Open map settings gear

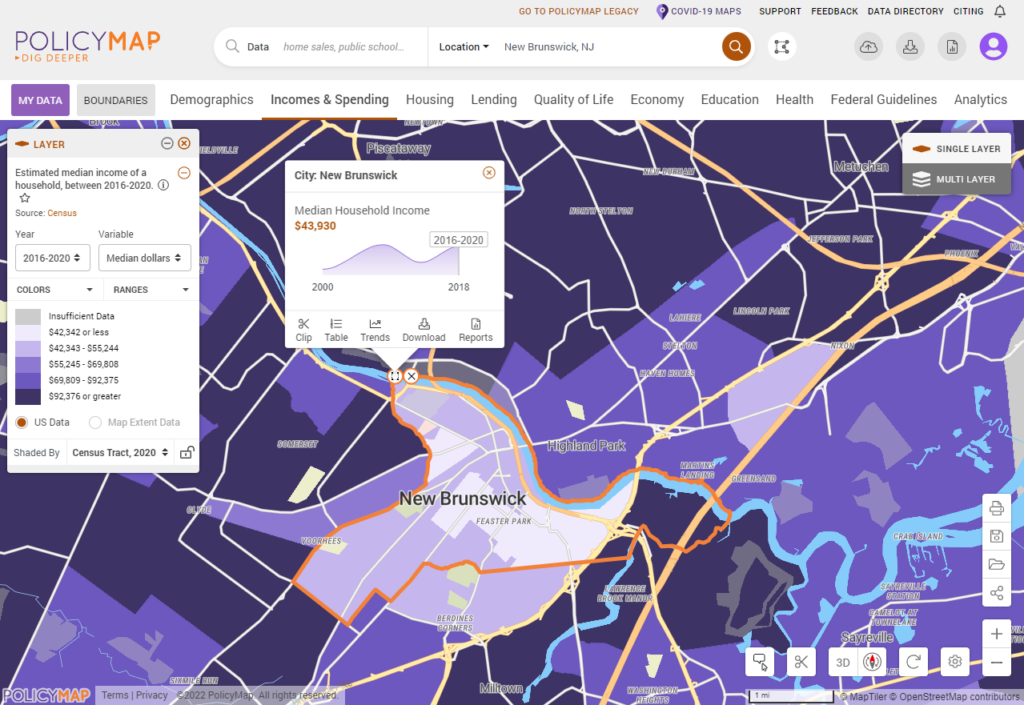click(955, 662)
